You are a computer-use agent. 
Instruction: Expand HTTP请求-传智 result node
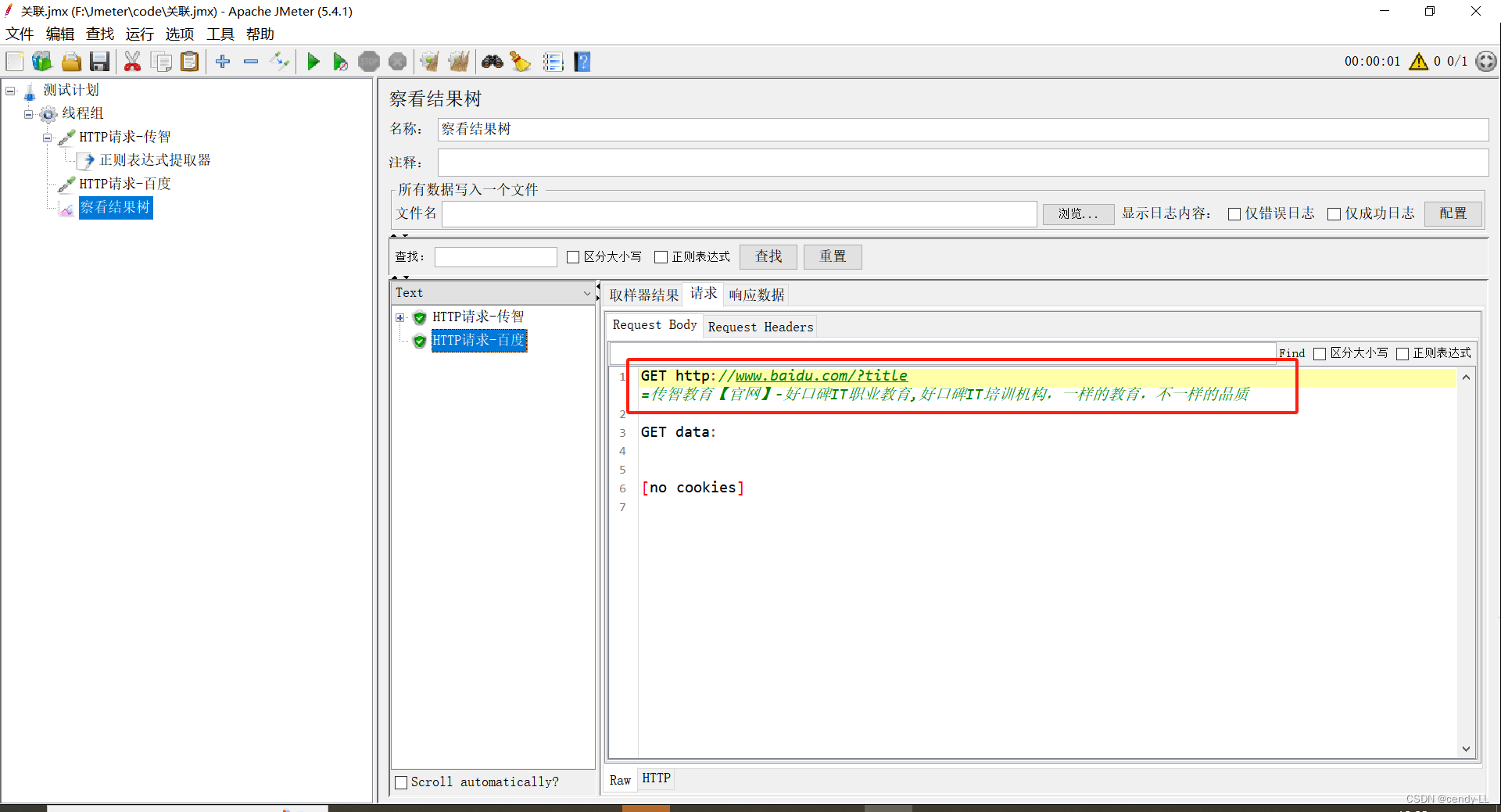coord(401,317)
